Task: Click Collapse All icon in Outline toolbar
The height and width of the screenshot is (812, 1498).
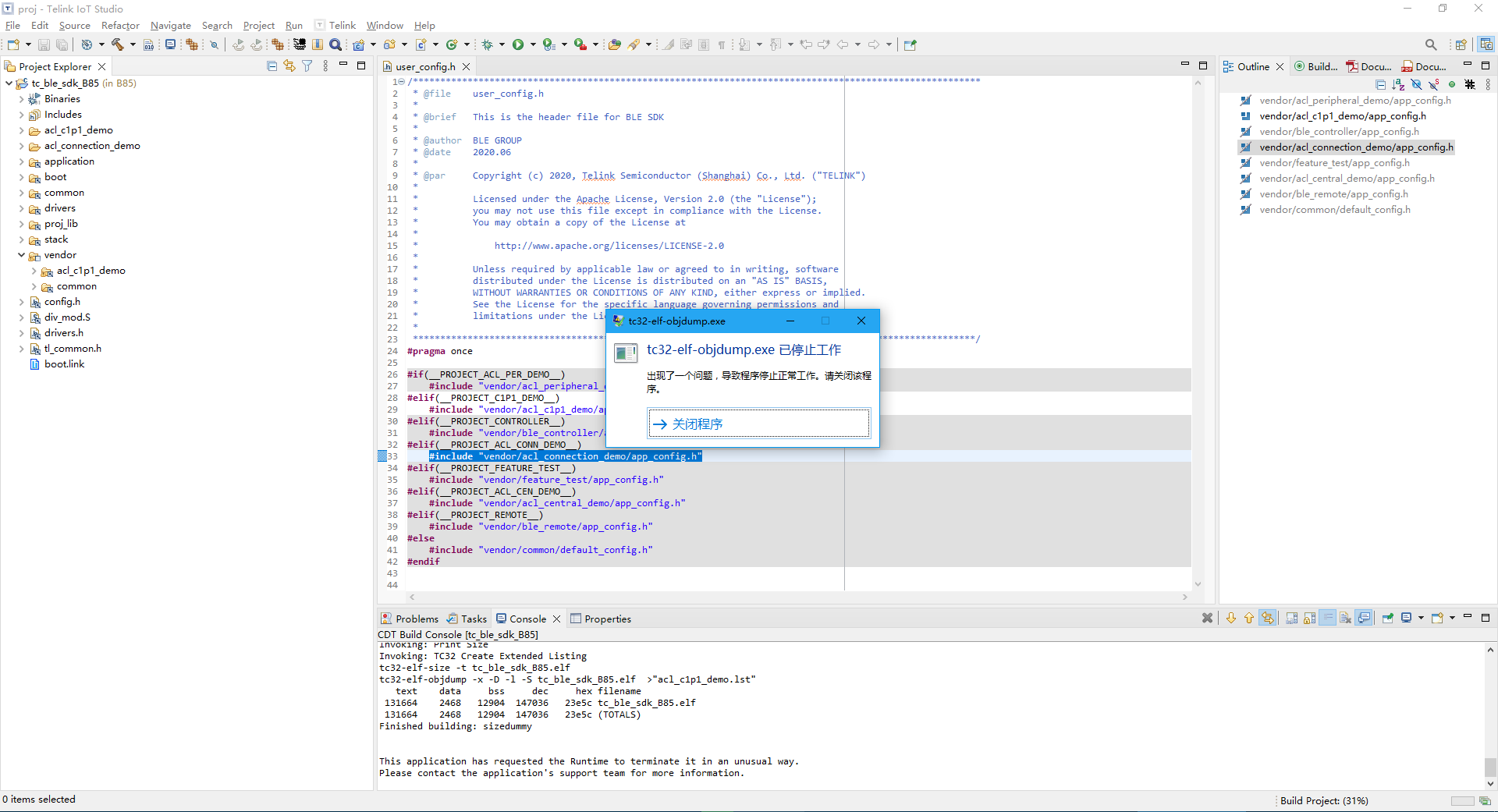Action: click(x=1381, y=84)
